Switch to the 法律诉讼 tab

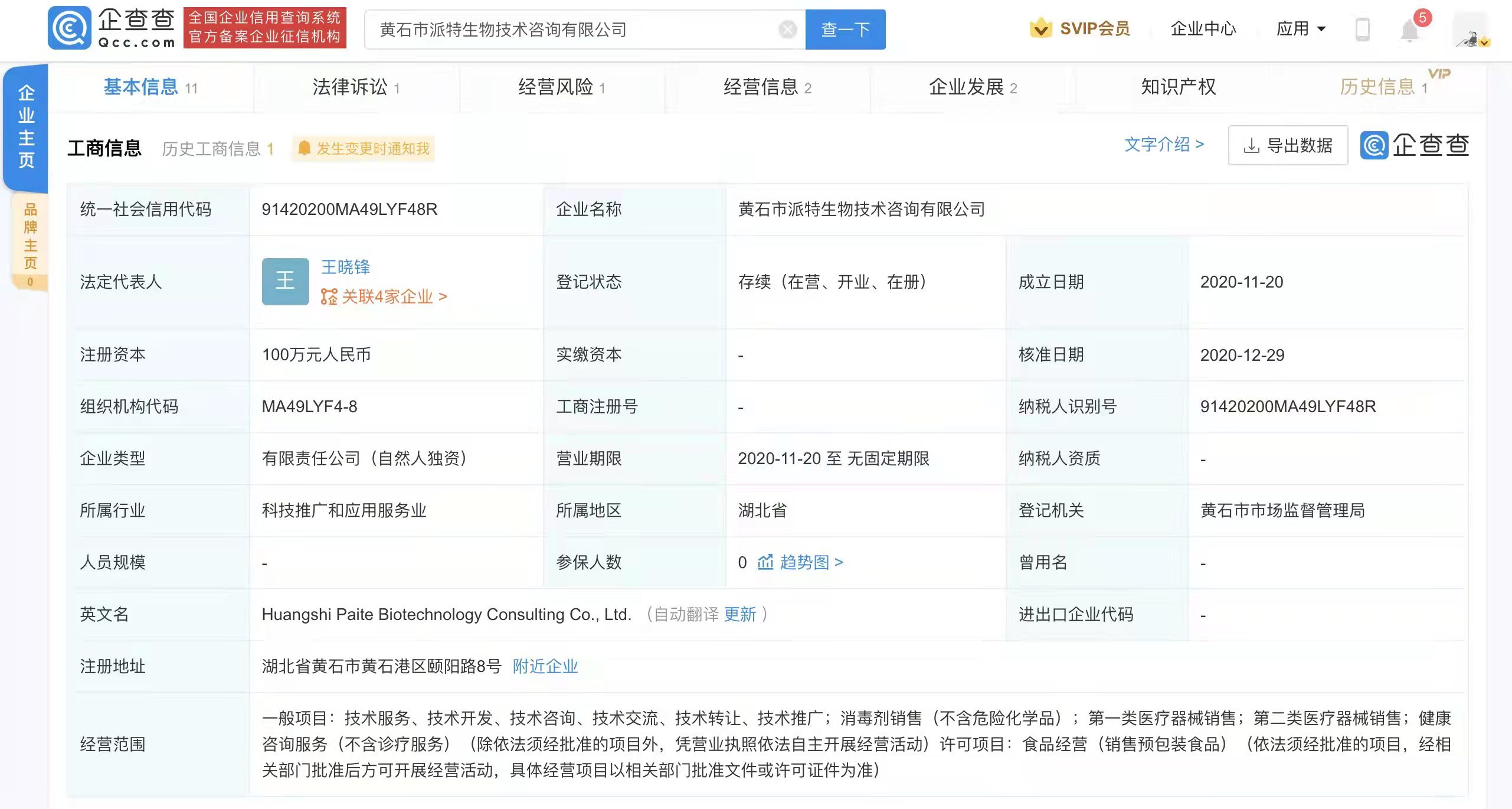pyautogui.click(x=356, y=87)
